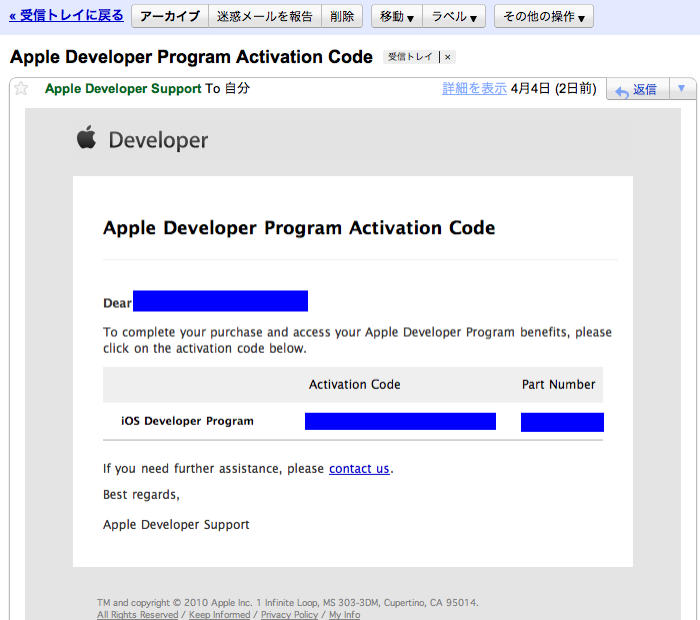Return to inbox via 受信トレイに戻る link

66,16
